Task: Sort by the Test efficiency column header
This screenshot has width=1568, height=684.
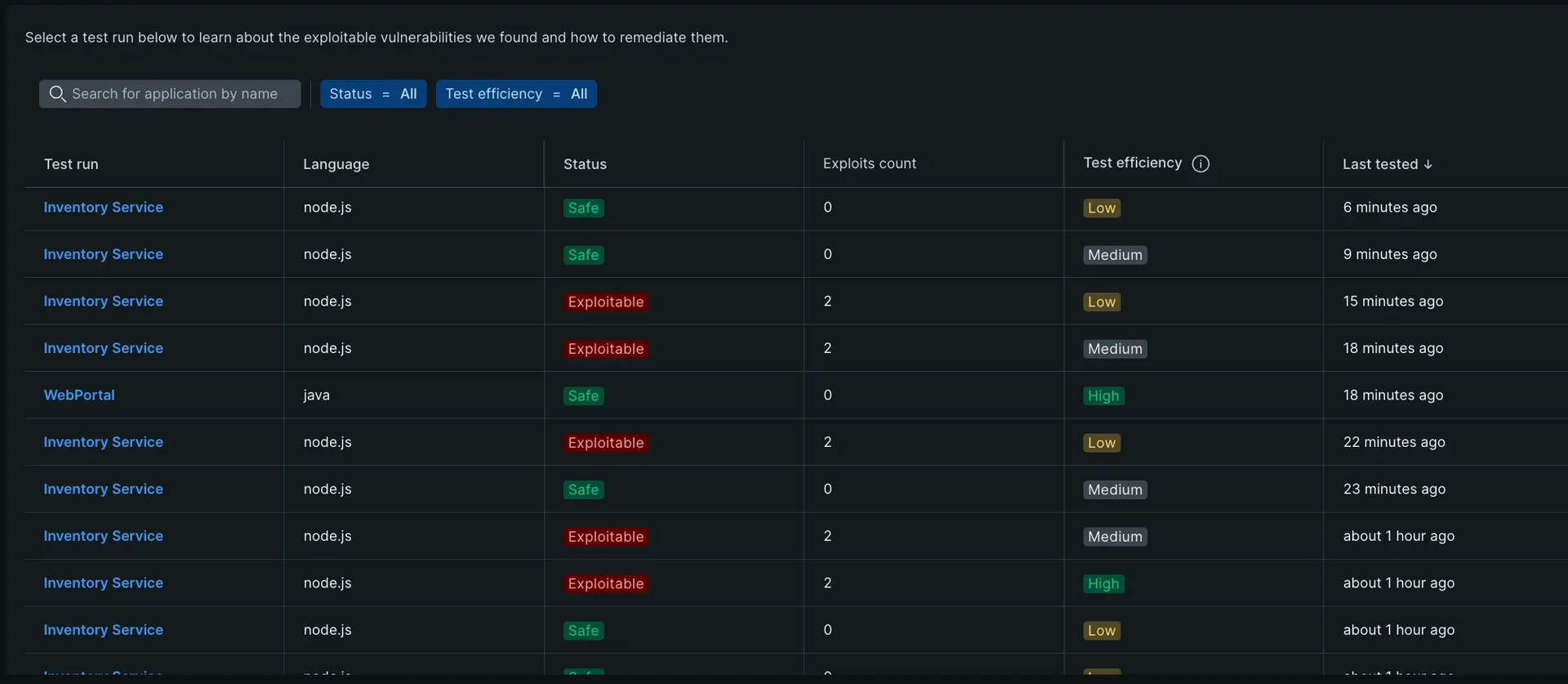Action: [x=1132, y=163]
